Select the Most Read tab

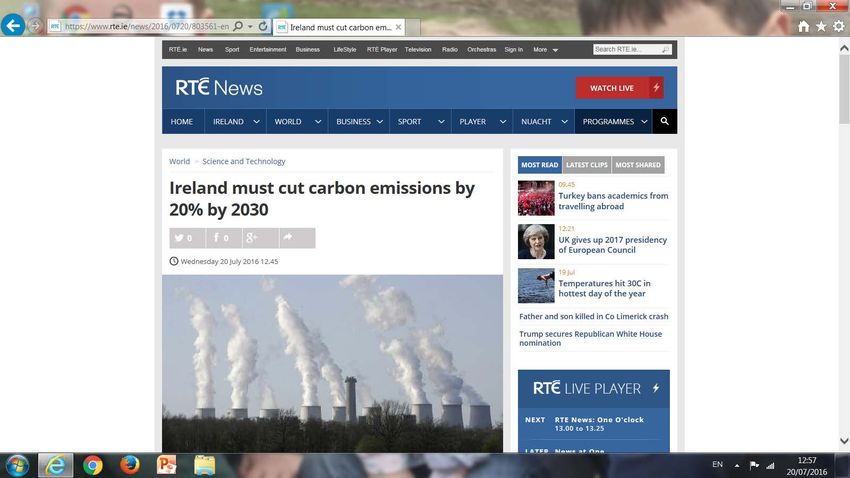[539, 165]
